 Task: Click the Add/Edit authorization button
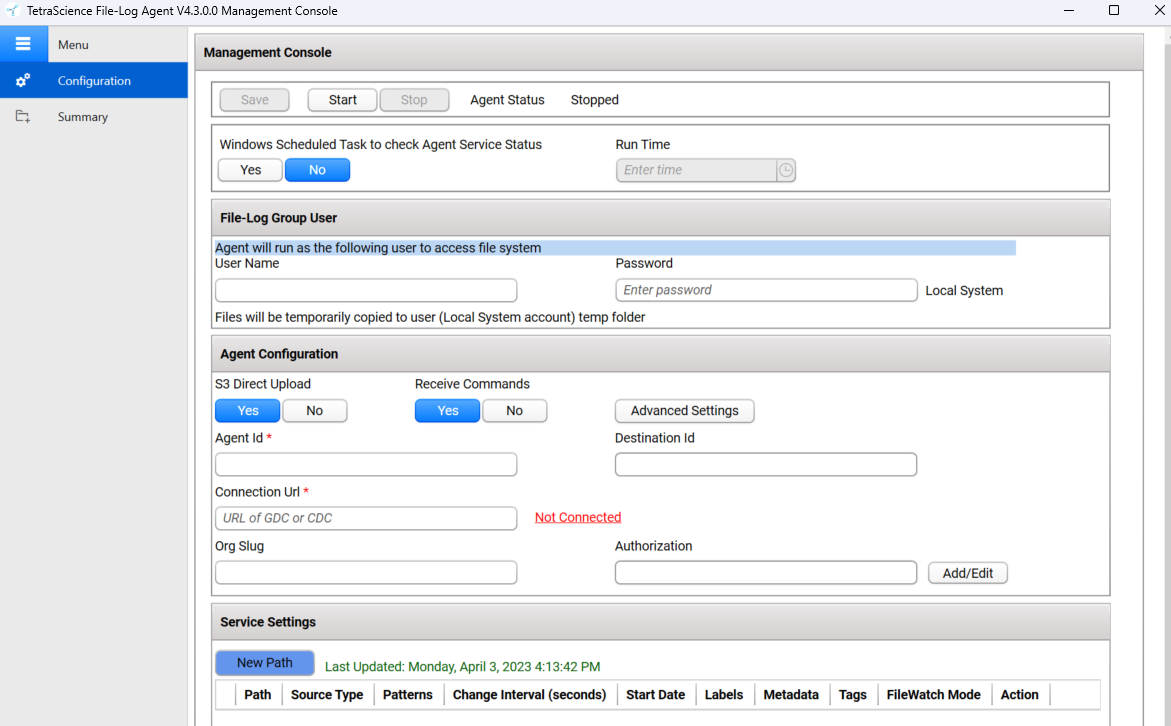(x=967, y=572)
